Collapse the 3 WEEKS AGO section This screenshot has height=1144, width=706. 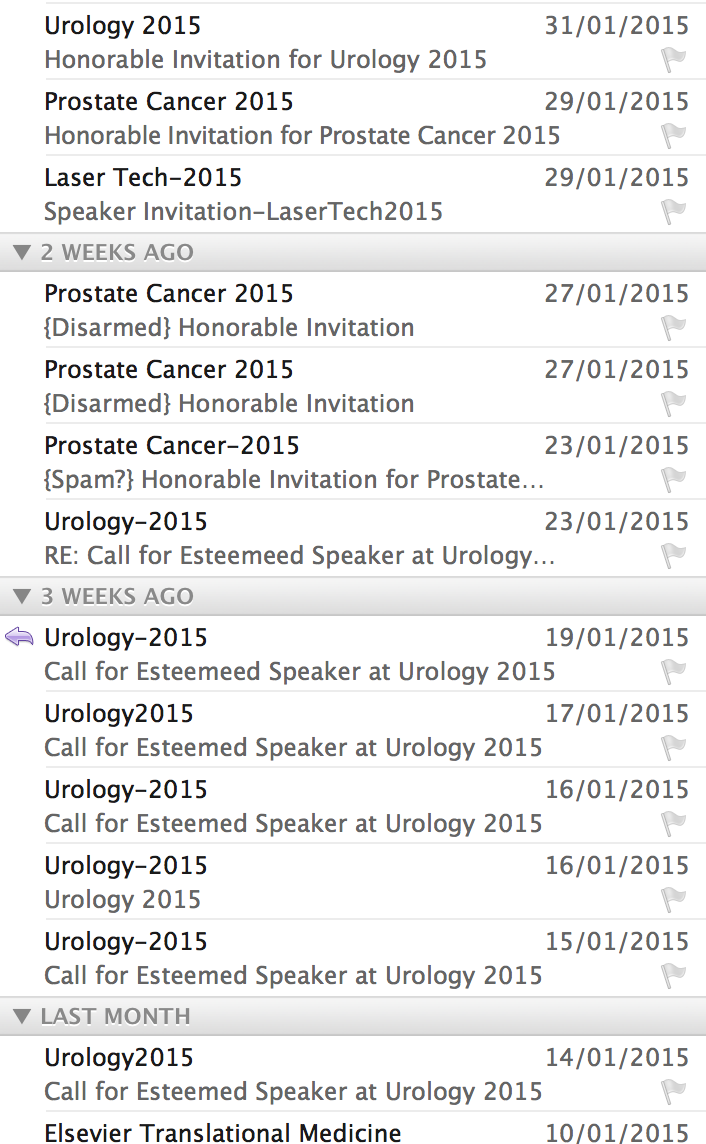(x=22, y=597)
